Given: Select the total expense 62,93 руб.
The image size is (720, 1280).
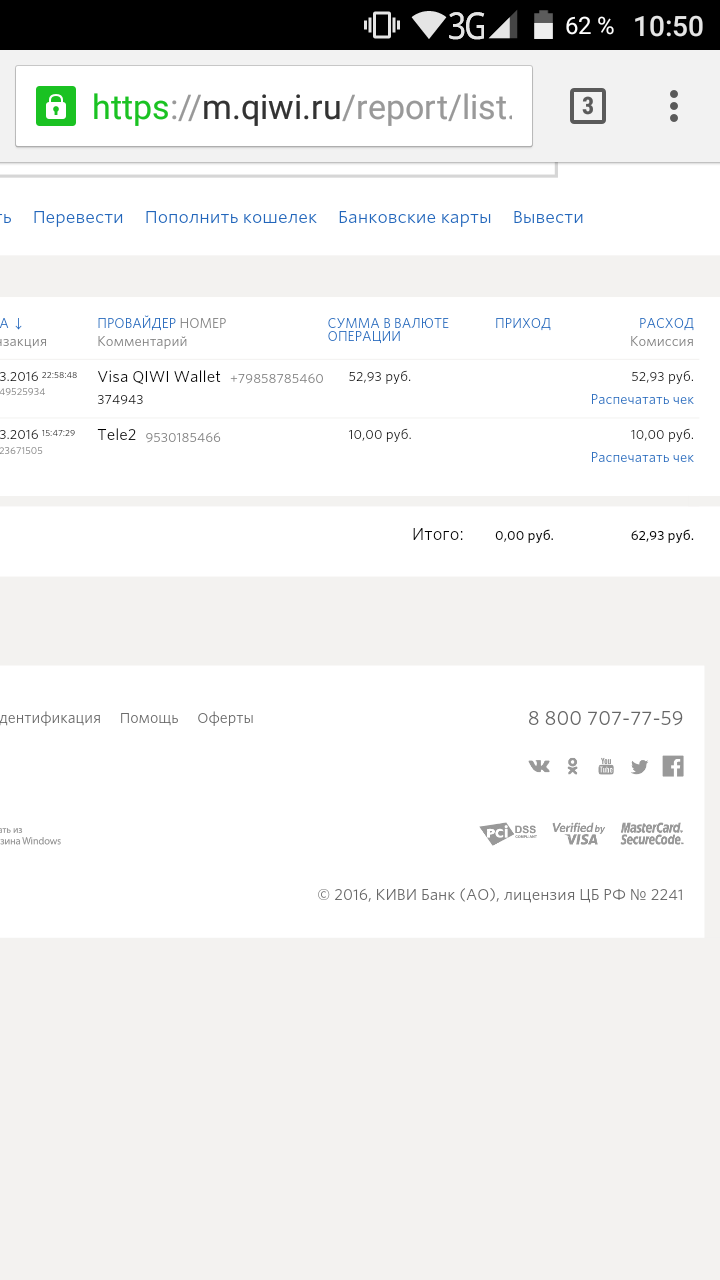Looking at the screenshot, I should point(662,536).
